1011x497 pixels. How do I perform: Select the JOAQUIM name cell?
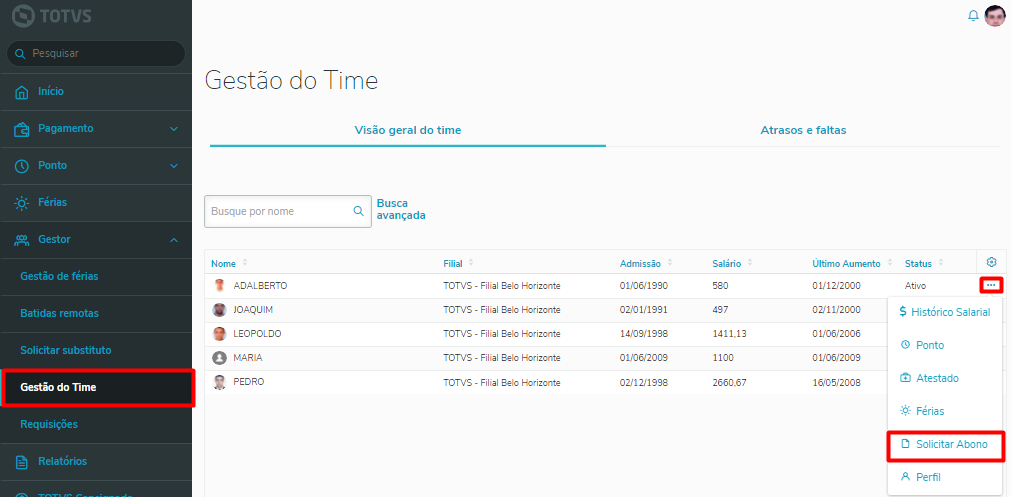(x=253, y=310)
